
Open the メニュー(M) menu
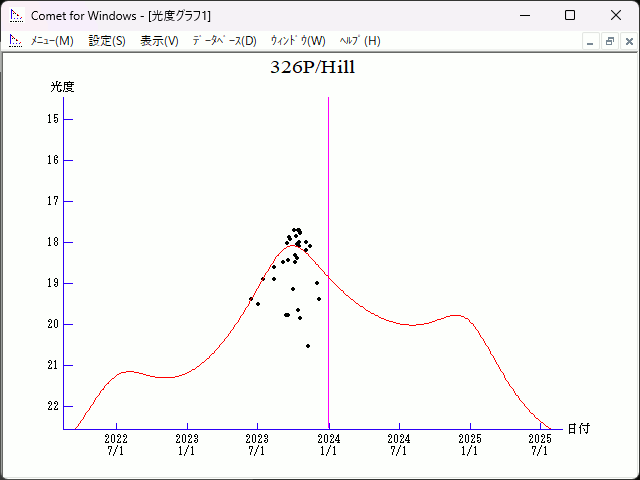tap(51, 41)
